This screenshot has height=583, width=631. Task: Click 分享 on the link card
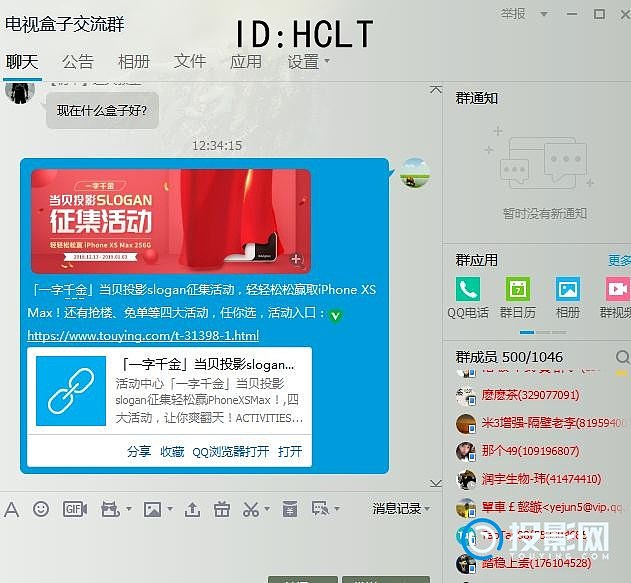(x=139, y=451)
